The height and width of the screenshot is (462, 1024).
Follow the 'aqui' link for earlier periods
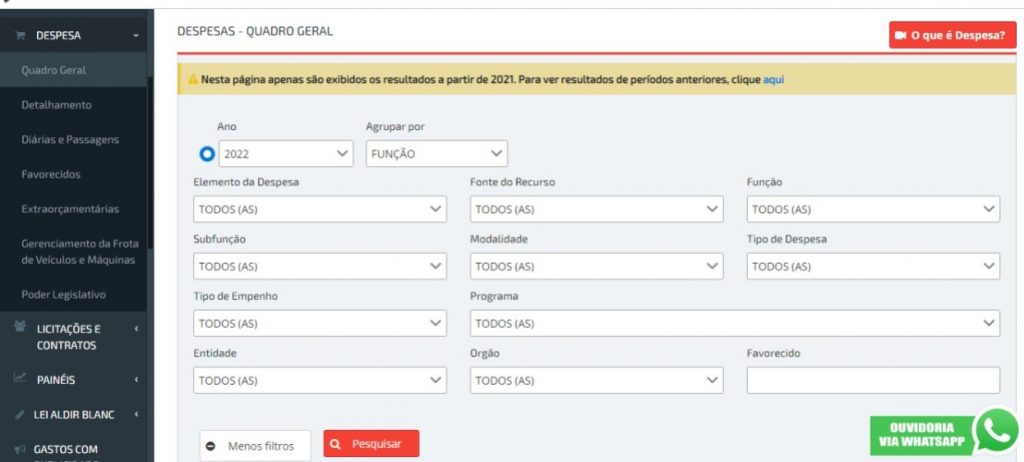pyautogui.click(x=773, y=79)
